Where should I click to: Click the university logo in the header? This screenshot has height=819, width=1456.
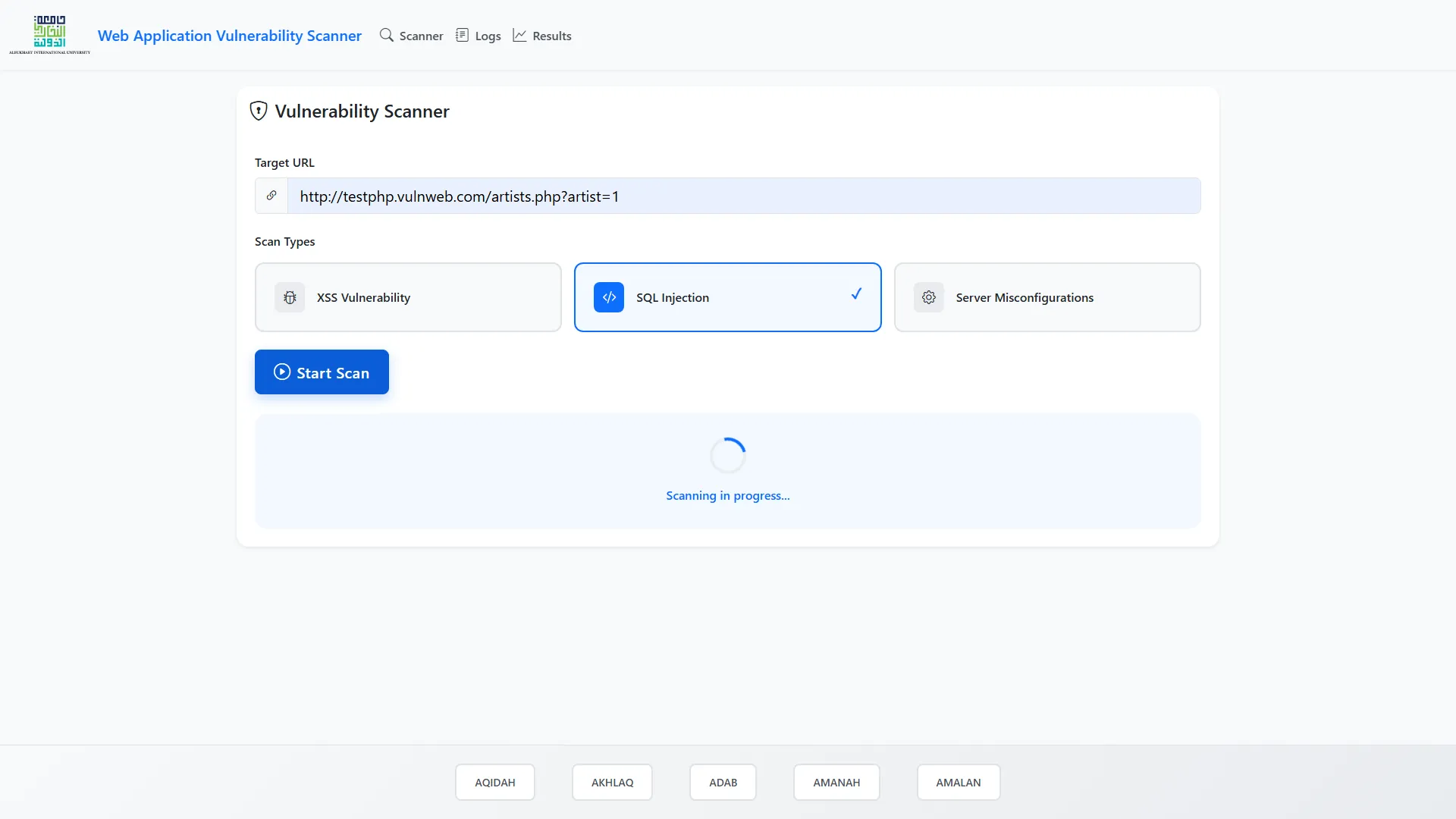coord(49,35)
